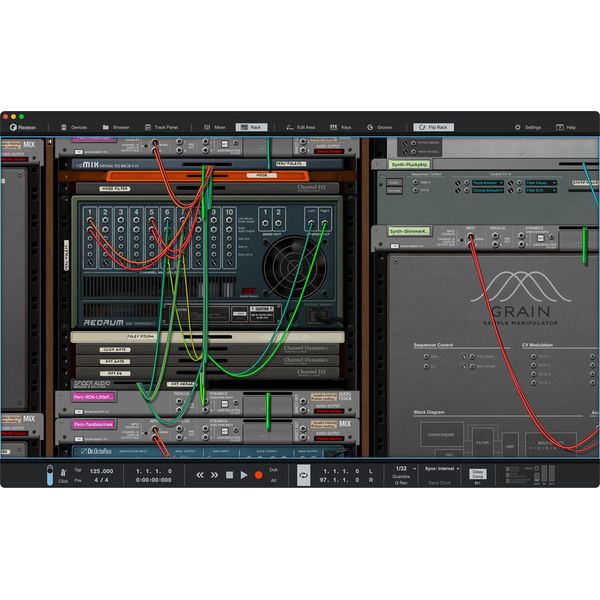Open the Reason application menu logo
The image size is (600, 600).
point(23,127)
